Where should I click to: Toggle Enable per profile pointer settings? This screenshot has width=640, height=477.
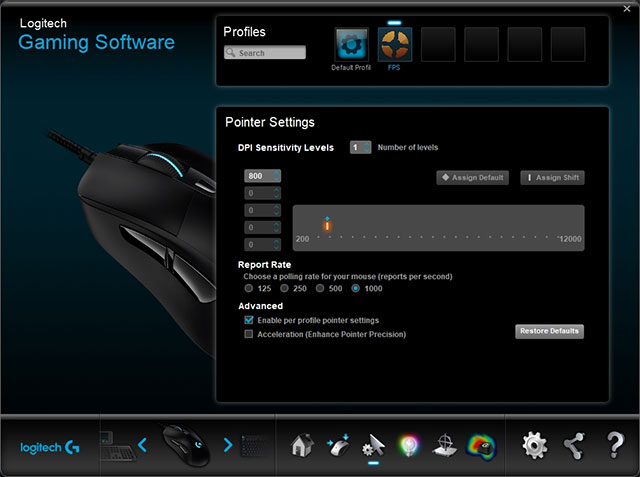pos(249,319)
